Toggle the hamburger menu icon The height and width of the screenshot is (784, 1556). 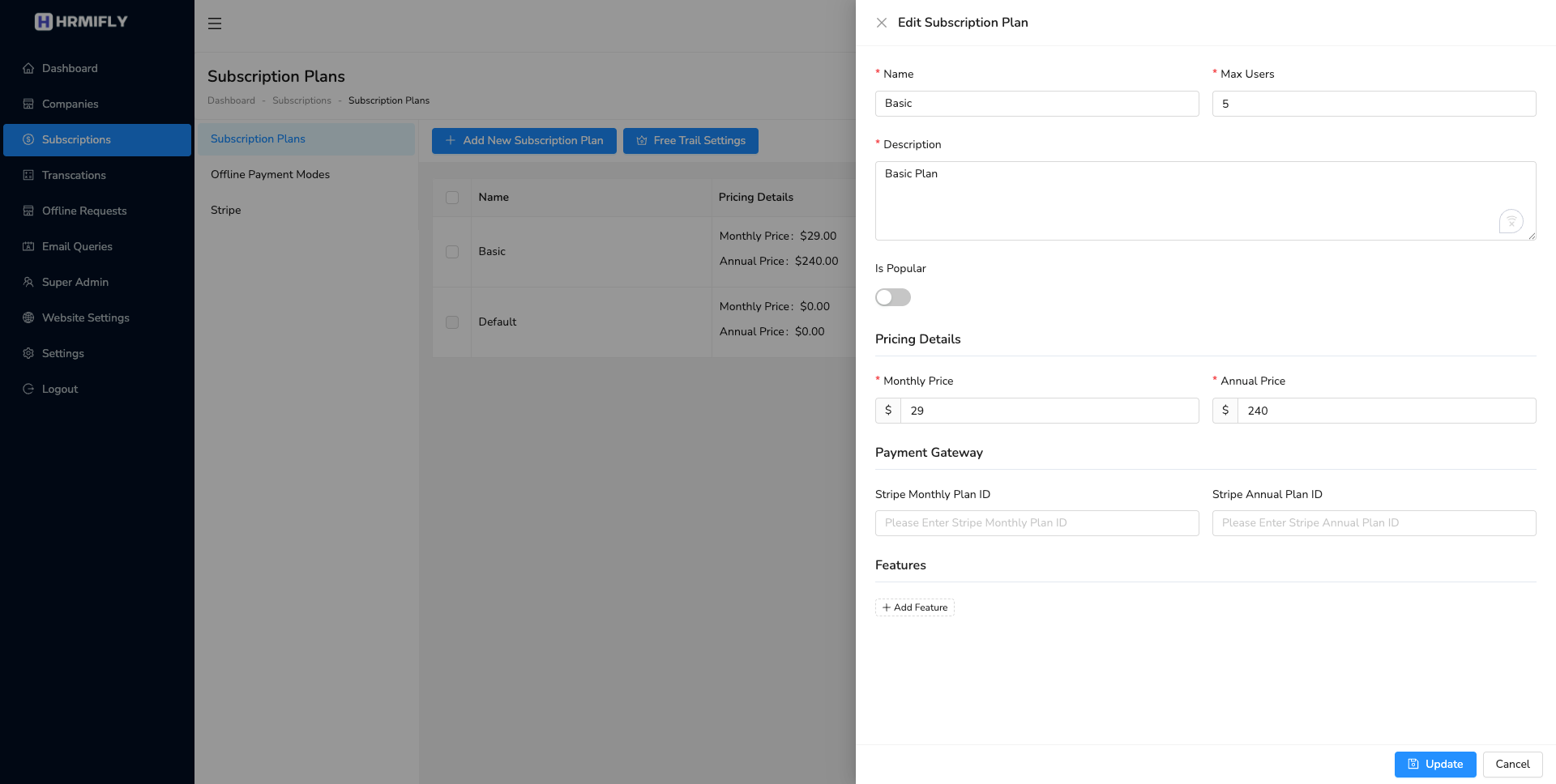point(215,23)
